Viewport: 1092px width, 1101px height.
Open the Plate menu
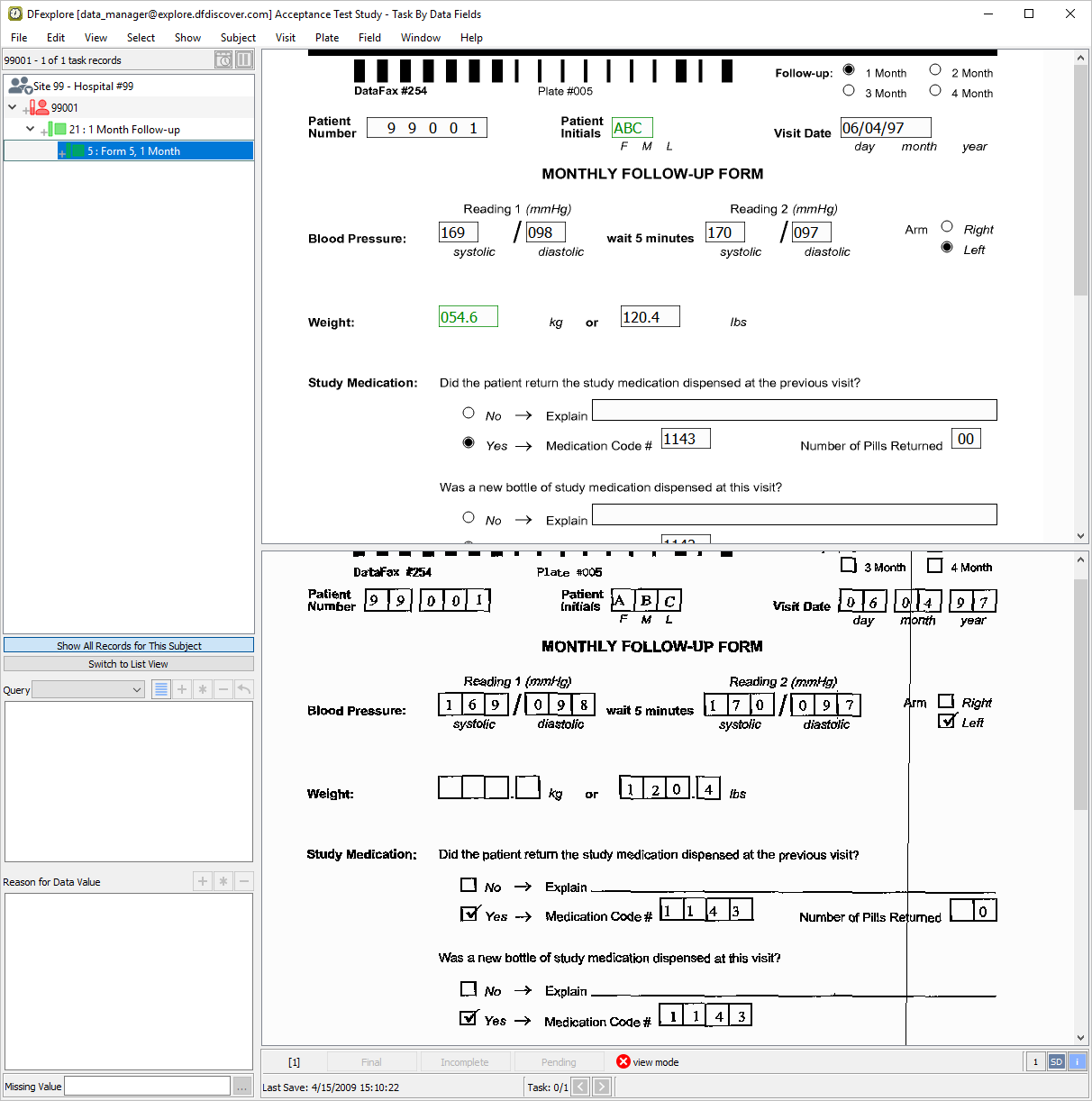(327, 38)
